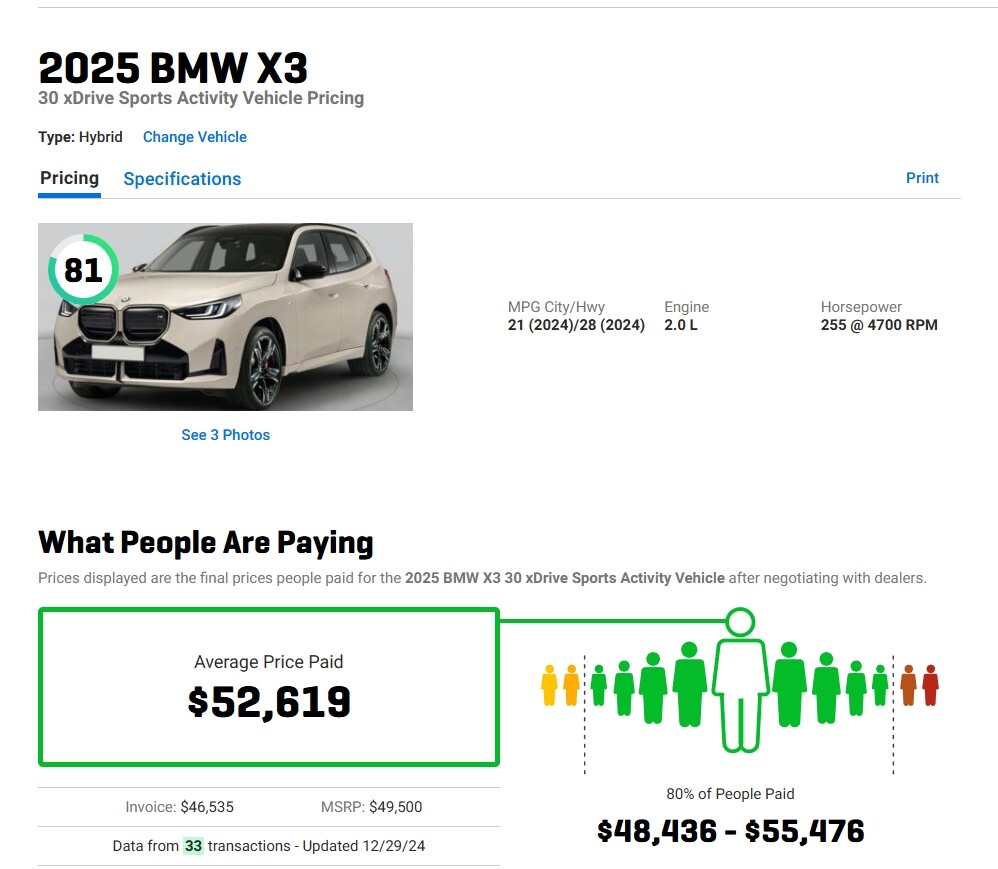Click the green person immediately left of center figure
998x869 pixels.
689,685
